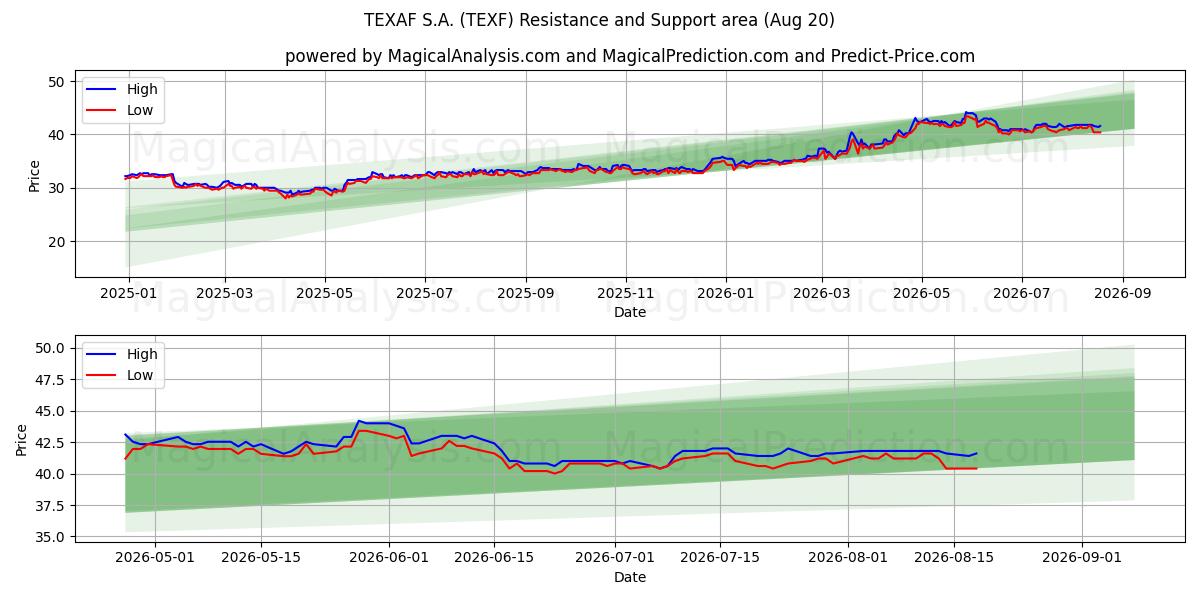
Task: Click the 2026-07-15 tick on the bottom chart
Action: (x=719, y=558)
